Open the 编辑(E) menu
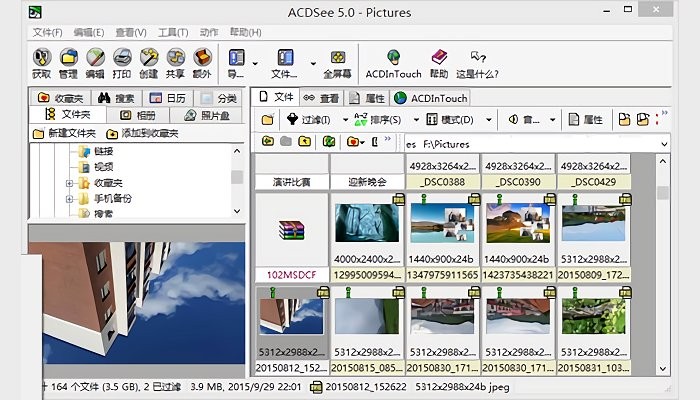 pyautogui.click(x=89, y=33)
